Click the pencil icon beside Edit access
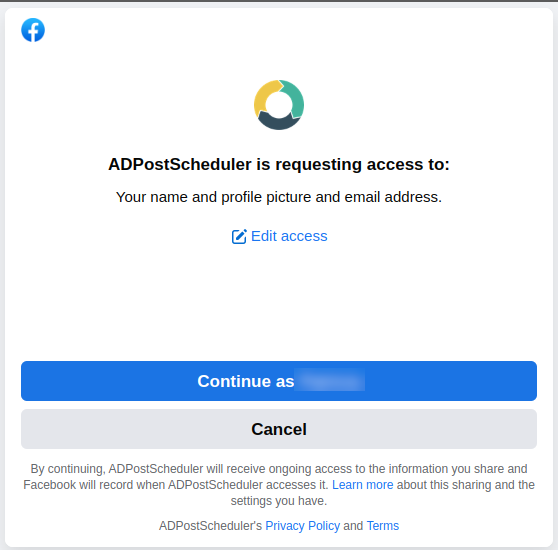Image resolution: width=558 pixels, height=550 pixels. (x=239, y=237)
